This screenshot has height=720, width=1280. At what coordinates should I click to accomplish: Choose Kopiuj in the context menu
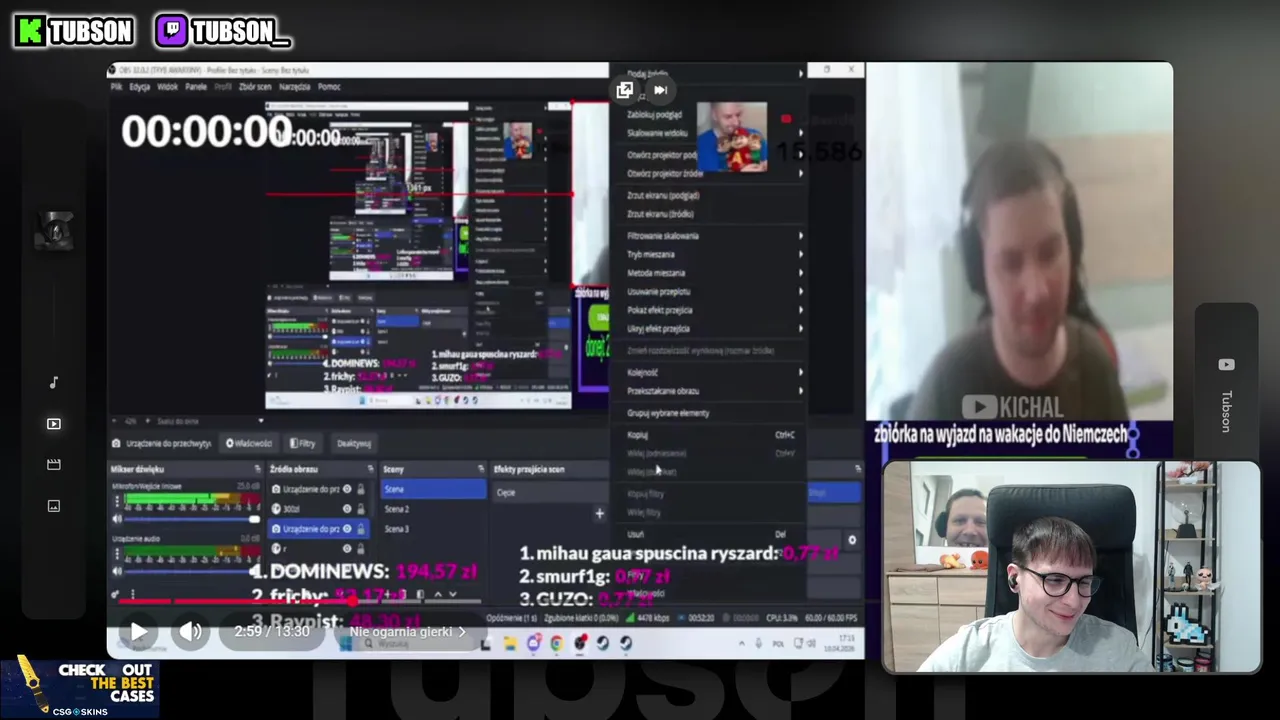coord(708,435)
